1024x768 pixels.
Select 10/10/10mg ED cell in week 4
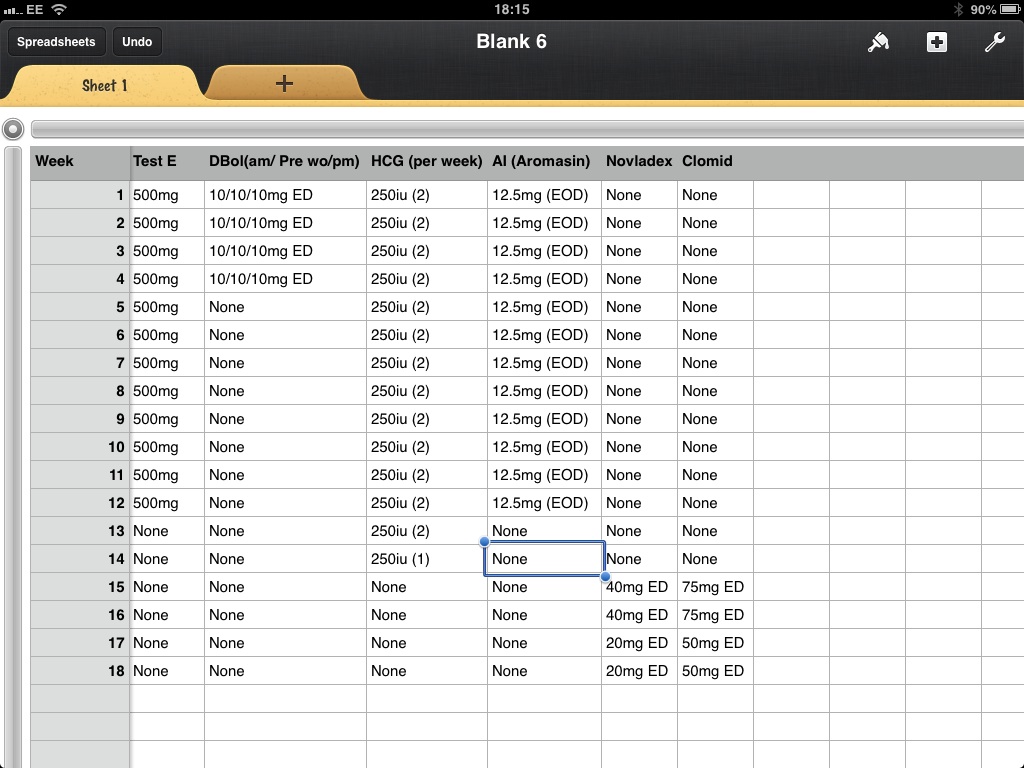click(x=285, y=279)
